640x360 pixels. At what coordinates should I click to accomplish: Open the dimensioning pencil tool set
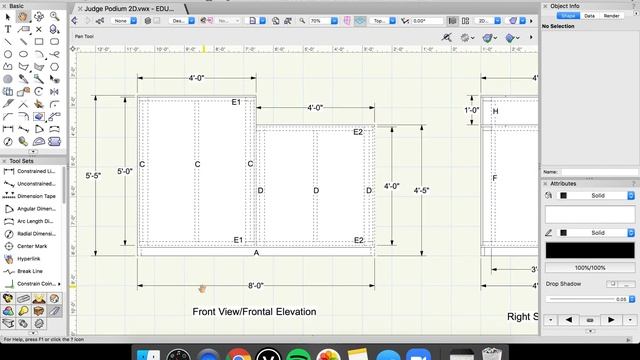54,311
